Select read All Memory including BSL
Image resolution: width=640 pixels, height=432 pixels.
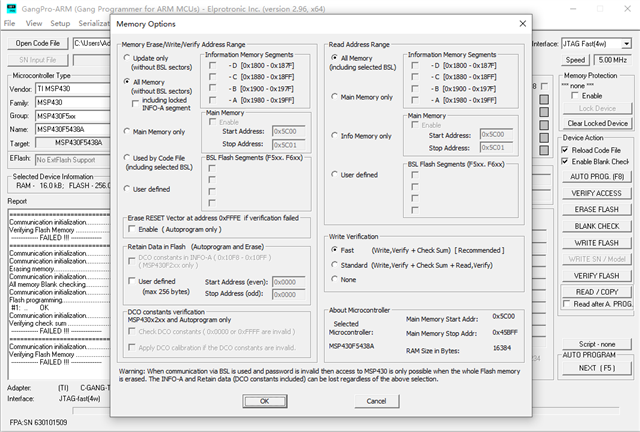(334, 58)
